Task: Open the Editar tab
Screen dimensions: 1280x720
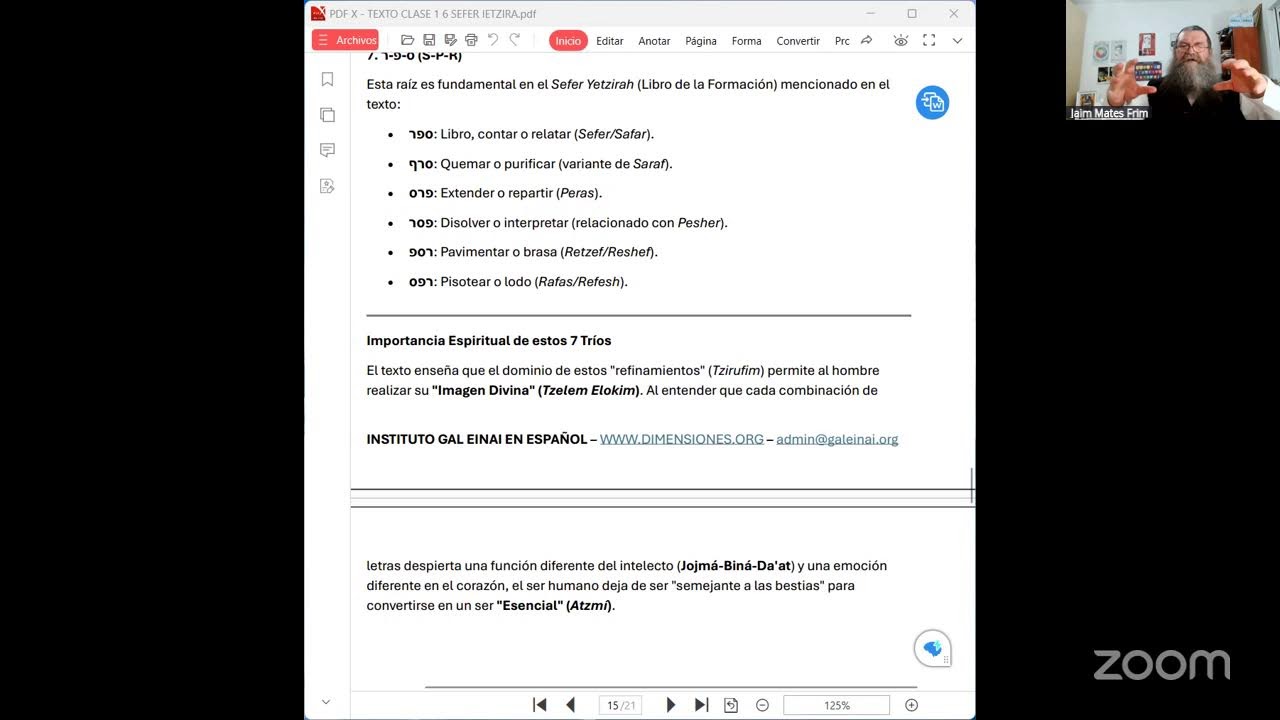Action: (610, 41)
